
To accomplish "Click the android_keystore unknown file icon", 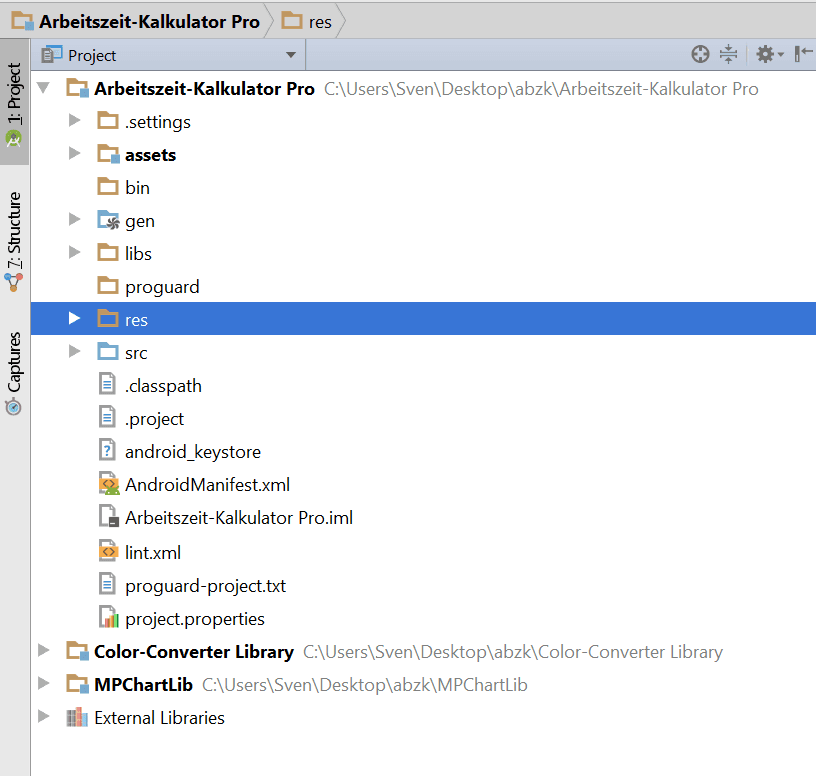I will pos(107,451).
